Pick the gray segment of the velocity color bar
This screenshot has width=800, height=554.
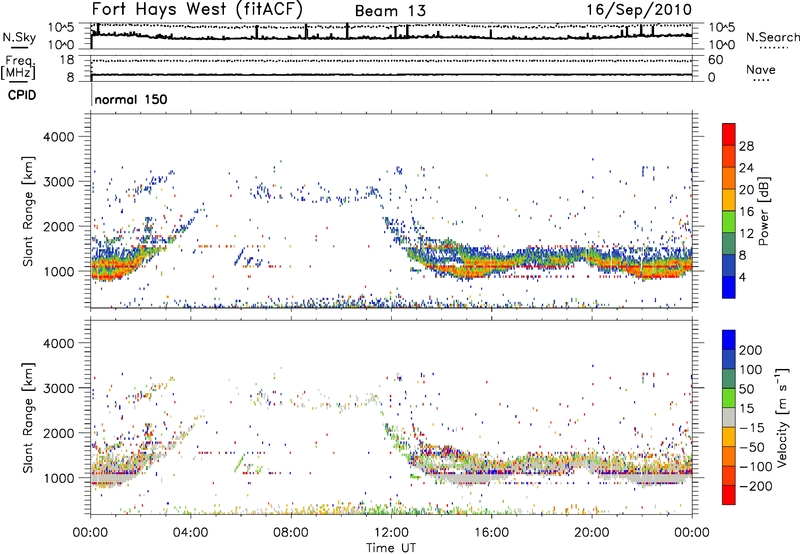729,417
